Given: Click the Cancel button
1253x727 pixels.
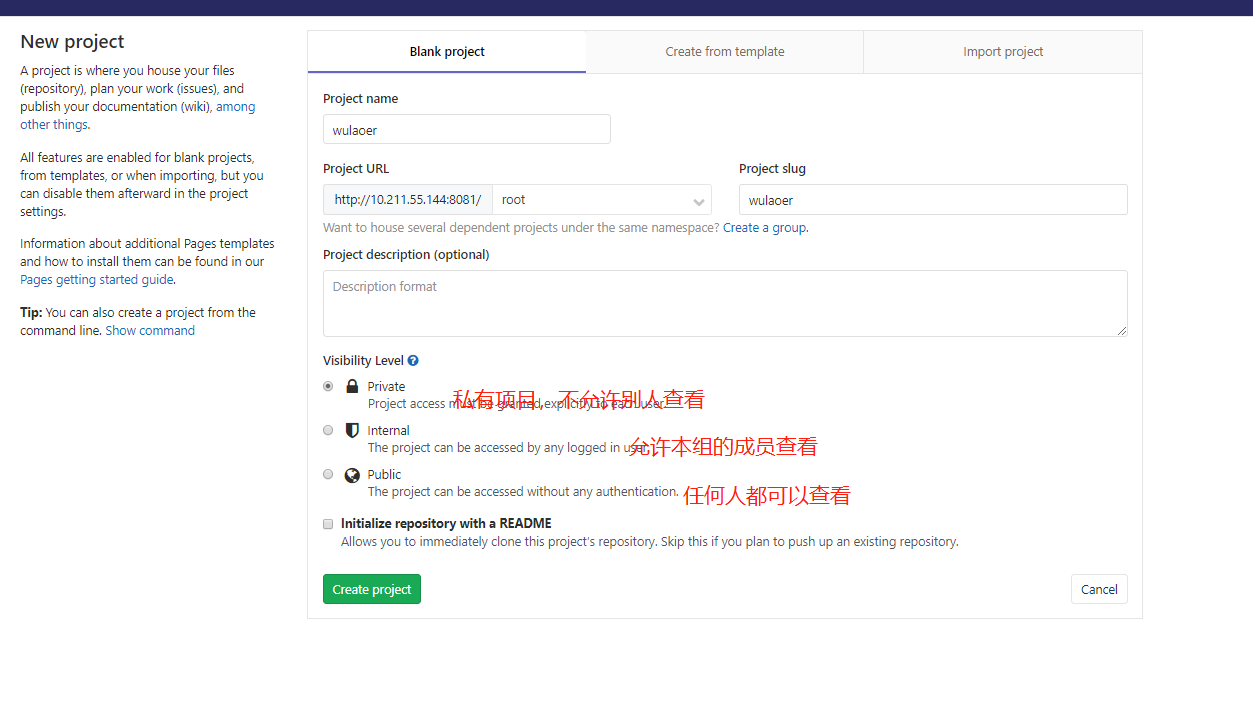Looking at the screenshot, I should (x=1099, y=589).
